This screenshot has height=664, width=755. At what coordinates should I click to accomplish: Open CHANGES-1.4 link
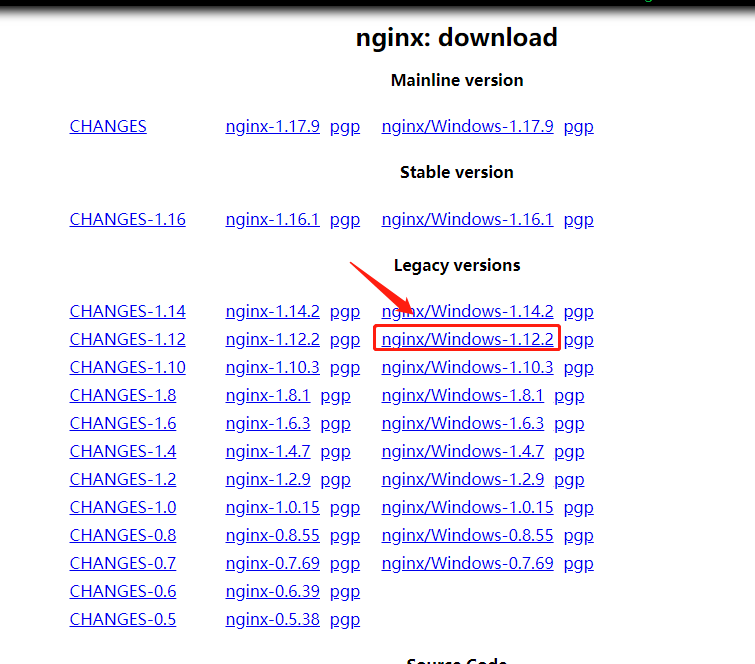point(123,451)
